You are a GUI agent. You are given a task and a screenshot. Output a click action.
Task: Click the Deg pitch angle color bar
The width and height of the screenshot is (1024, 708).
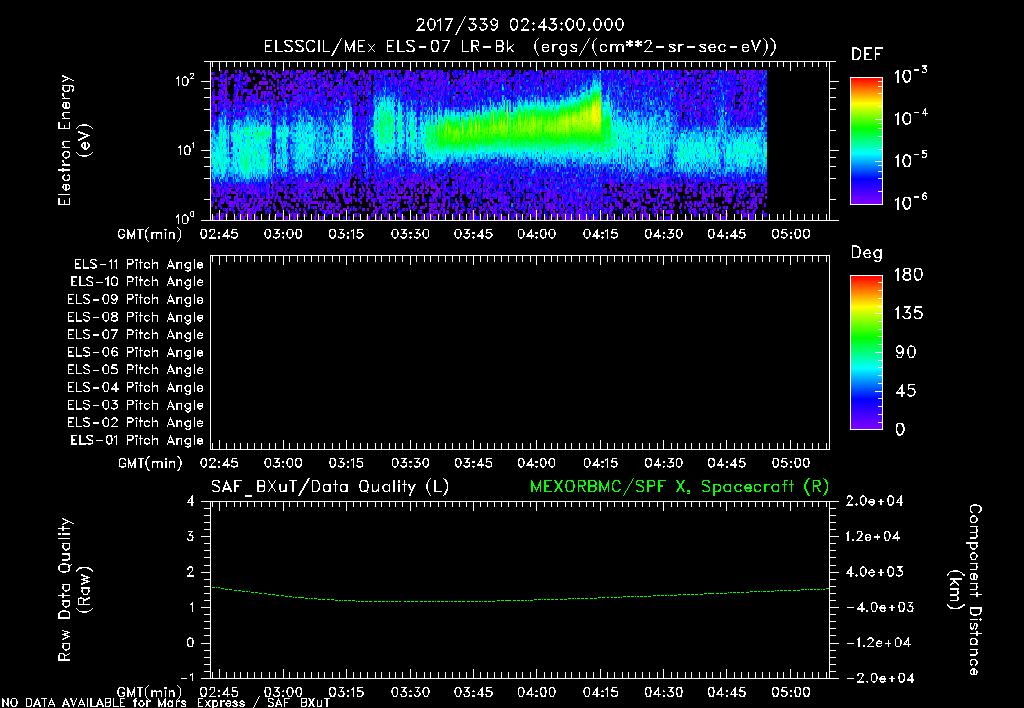(x=866, y=352)
